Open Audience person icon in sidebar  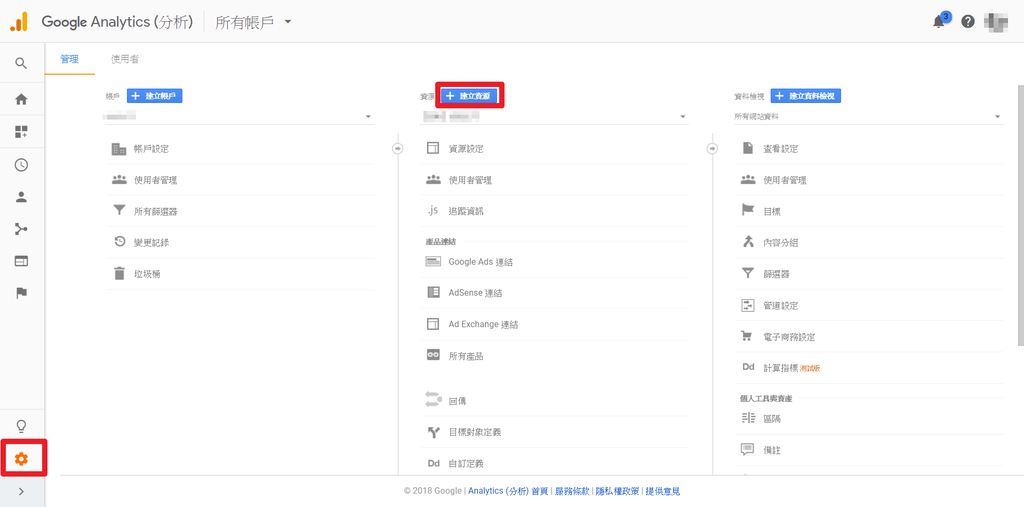pyautogui.click(x=21, y=197)
